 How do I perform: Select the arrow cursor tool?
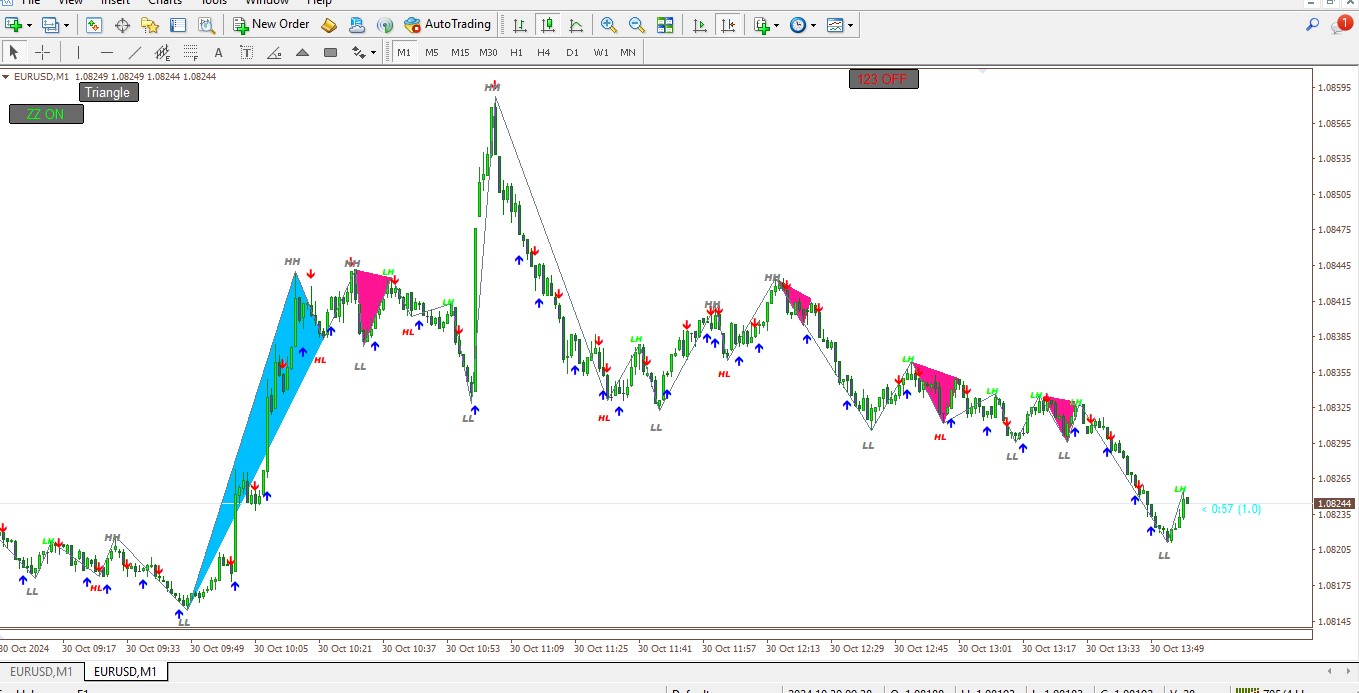tap(14, 52)
